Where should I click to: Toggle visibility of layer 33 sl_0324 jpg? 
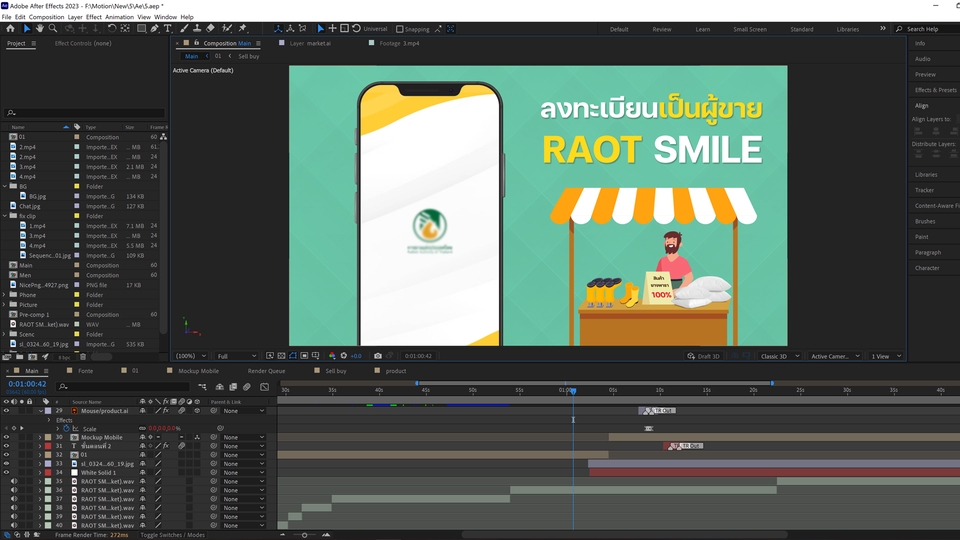point(6,463)
